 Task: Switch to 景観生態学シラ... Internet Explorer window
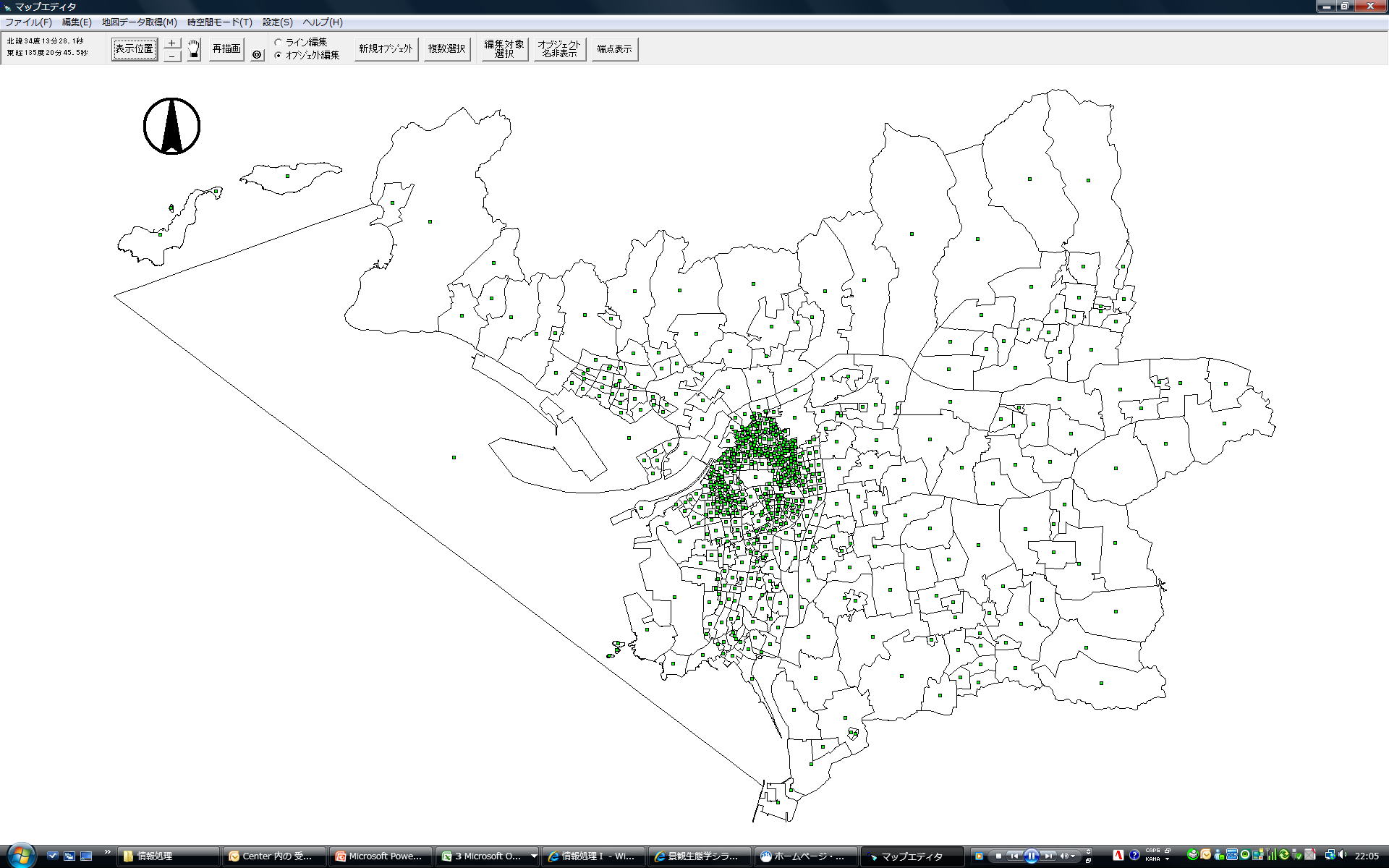pos(700,856)
